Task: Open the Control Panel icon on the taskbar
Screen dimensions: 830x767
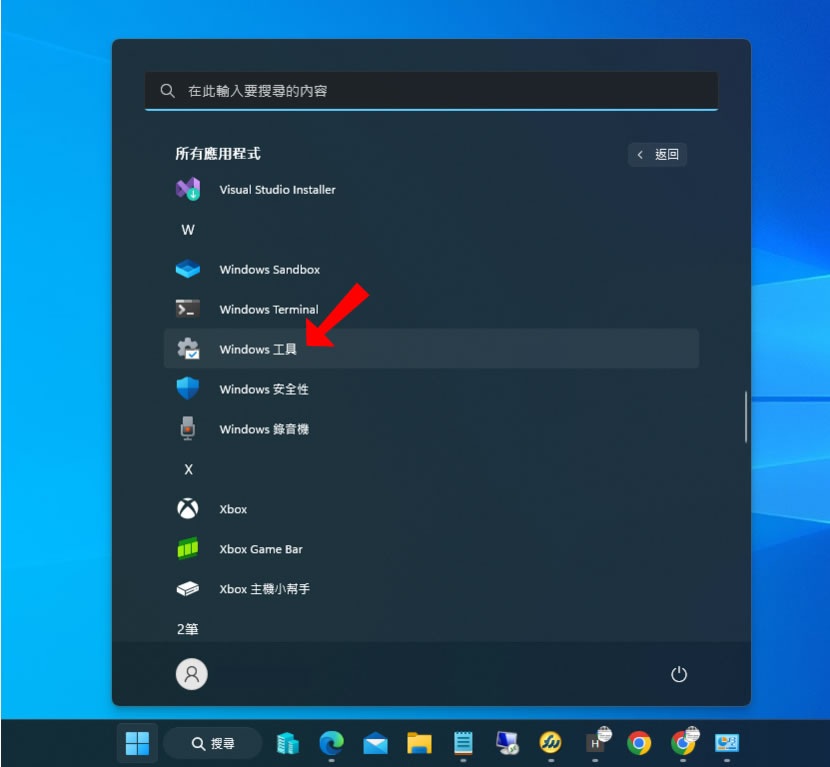Action: [x=727, y=743]
